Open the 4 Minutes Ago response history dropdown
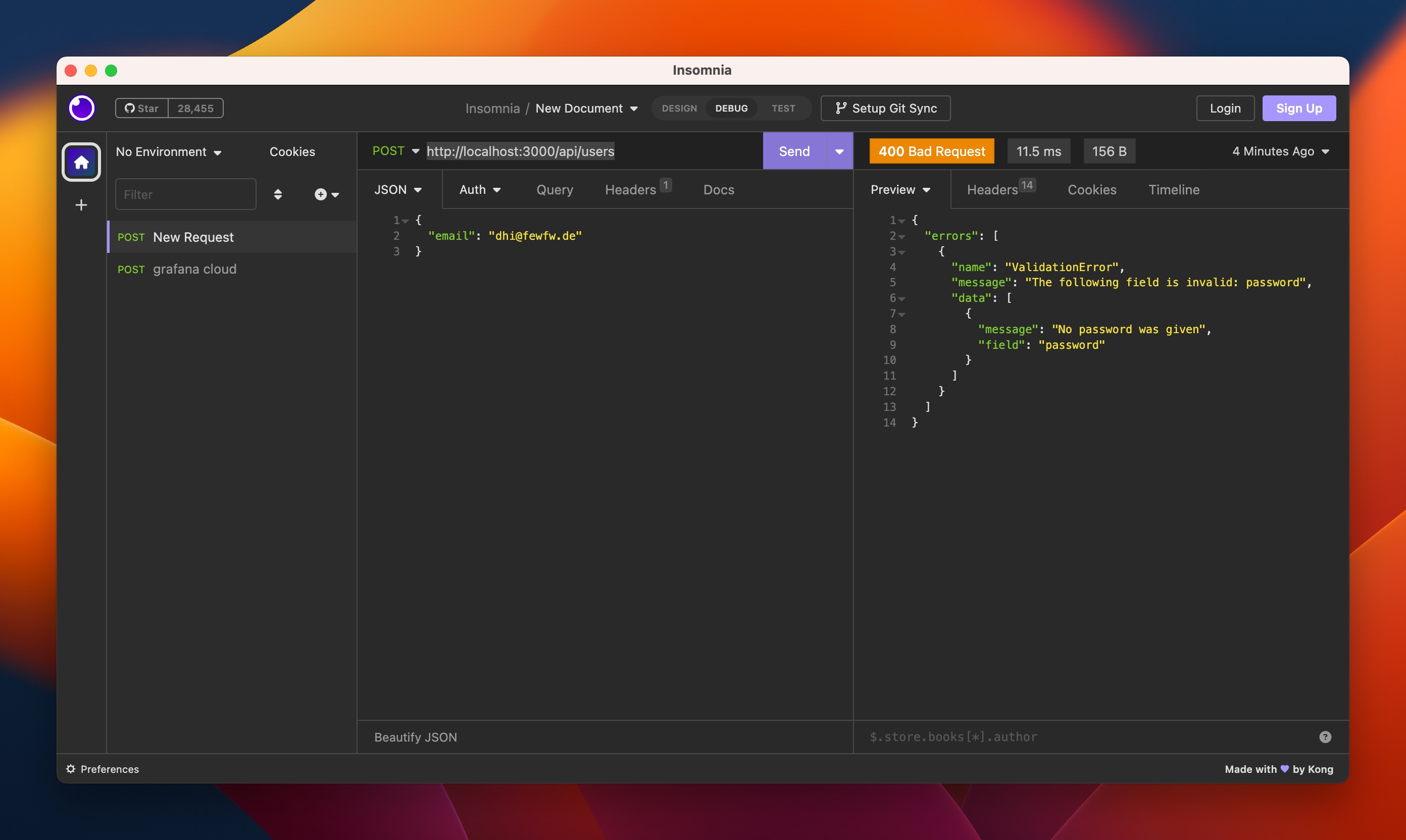Image resolution: width=1406 pixels, height=840 pixels. (1280, 151)
